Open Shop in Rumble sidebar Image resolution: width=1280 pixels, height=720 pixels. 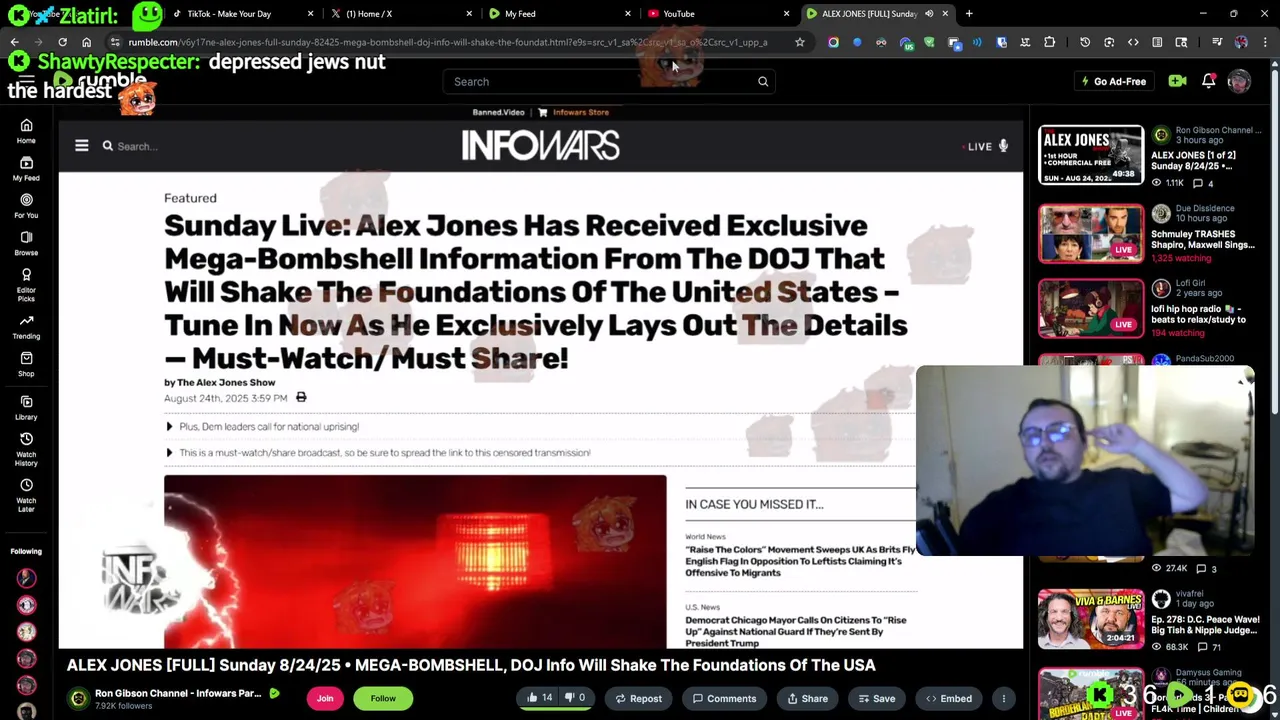click(x=26, y=364)
